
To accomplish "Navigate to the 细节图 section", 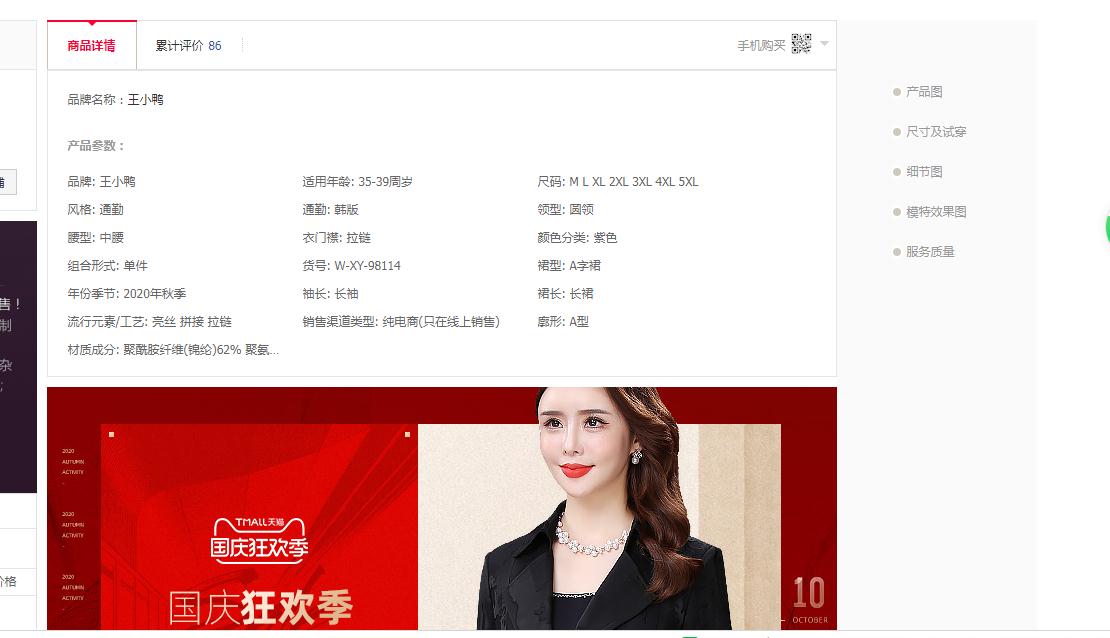I will (x=923, y=172).
